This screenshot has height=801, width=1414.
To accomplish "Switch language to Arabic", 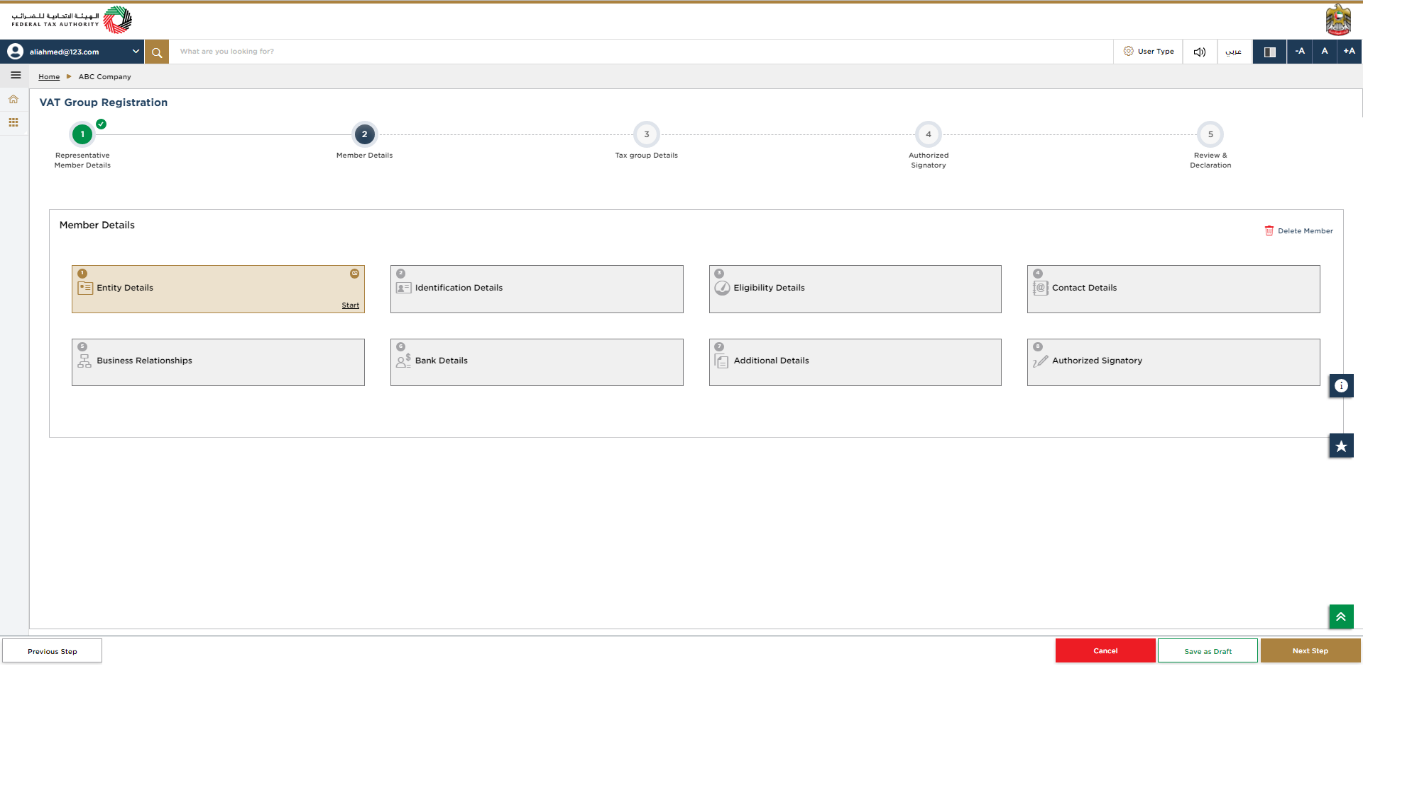I will 1234,52.
